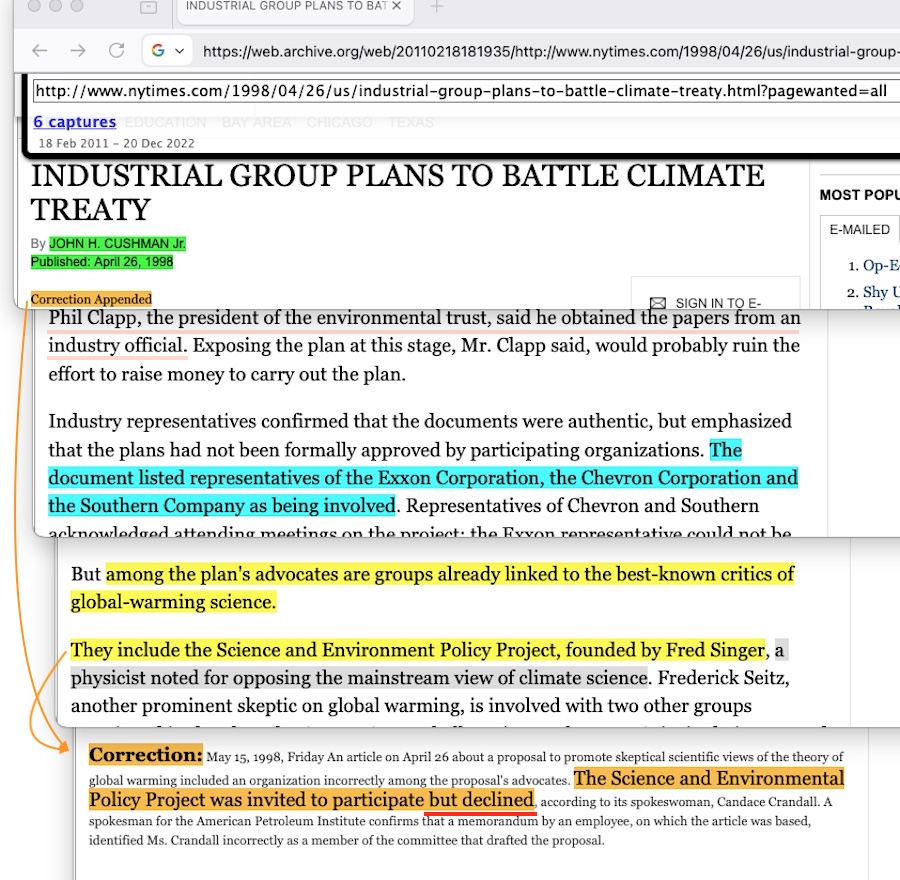This screenshot has width=900, height=880.
Task: Open first Most Popular article link
Action: coord(880,265)
